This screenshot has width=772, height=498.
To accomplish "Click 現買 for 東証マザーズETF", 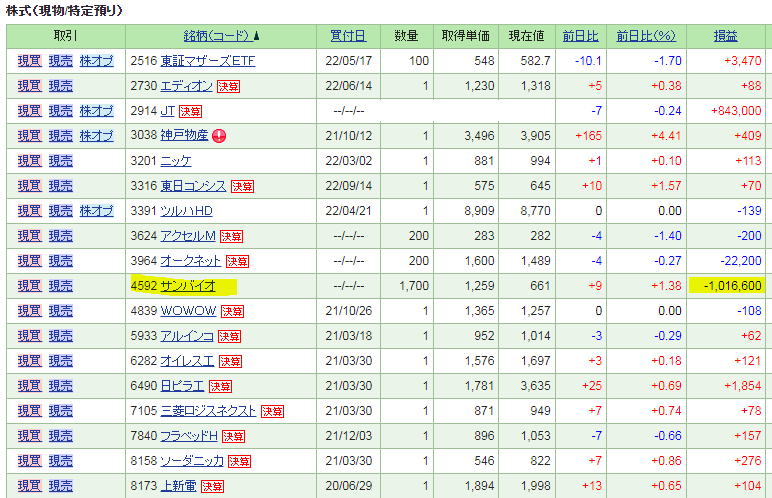I will [x=30, y=61].
